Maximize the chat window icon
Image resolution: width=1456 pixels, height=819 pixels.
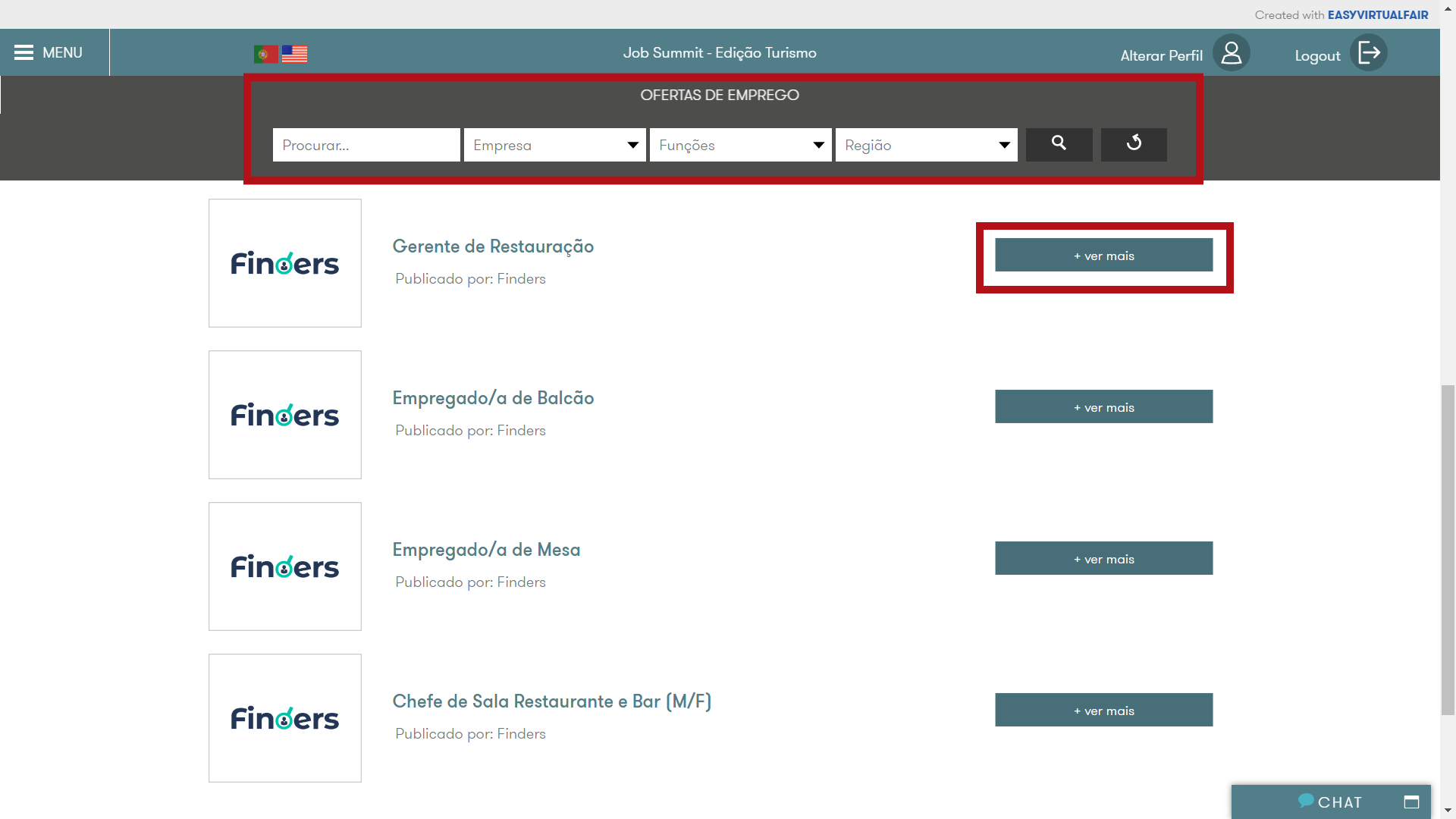(x=1411, y=802)
